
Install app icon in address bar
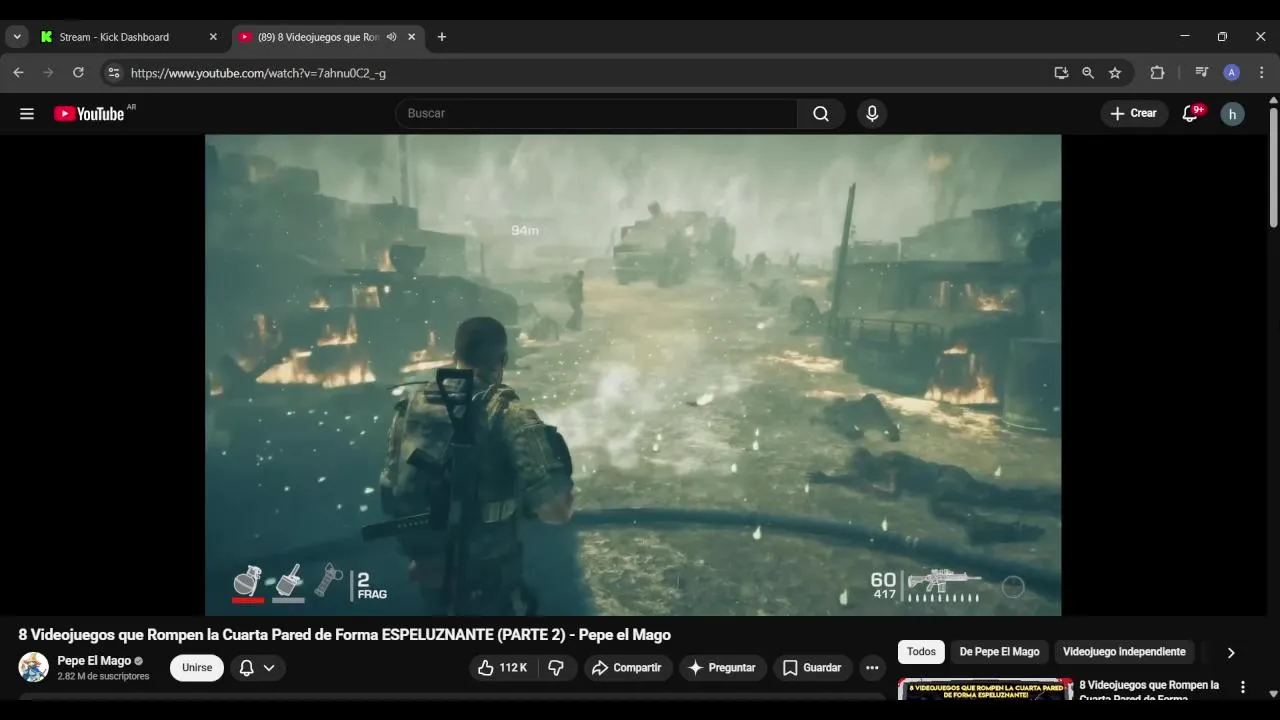[x=1061, y=73]
